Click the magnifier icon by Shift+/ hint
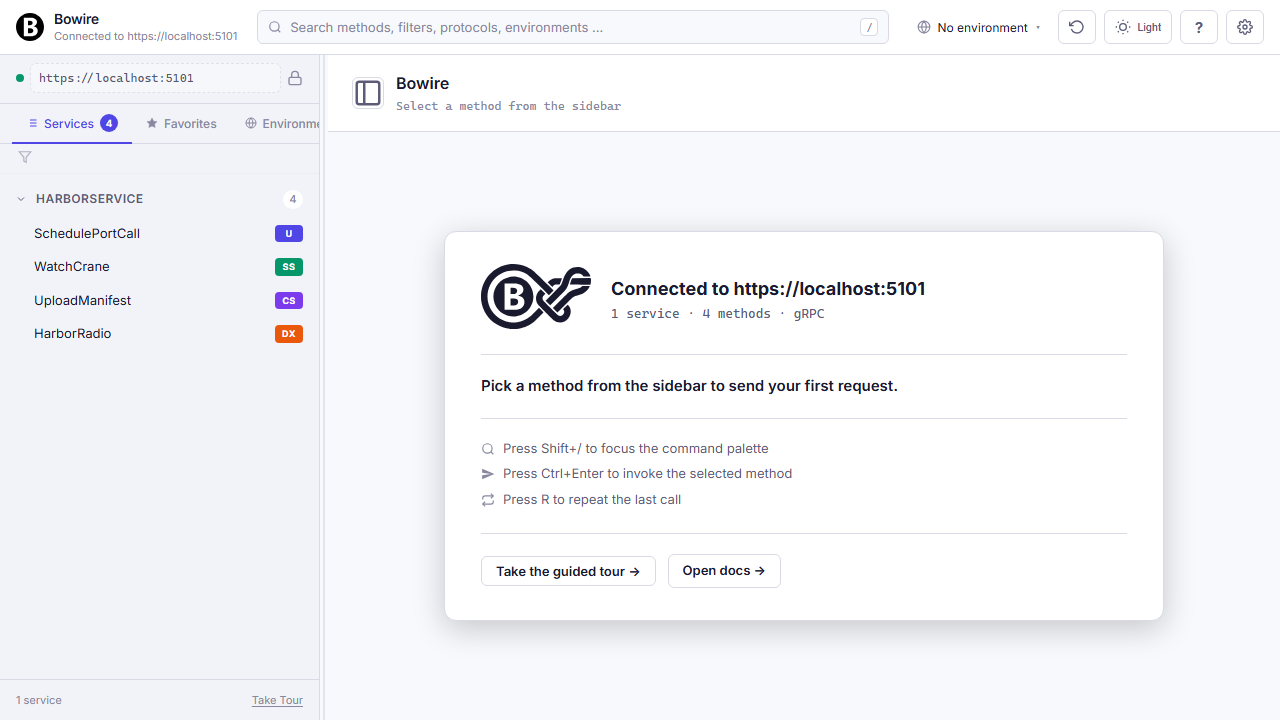1280x720 pixels. click(488, 449)
